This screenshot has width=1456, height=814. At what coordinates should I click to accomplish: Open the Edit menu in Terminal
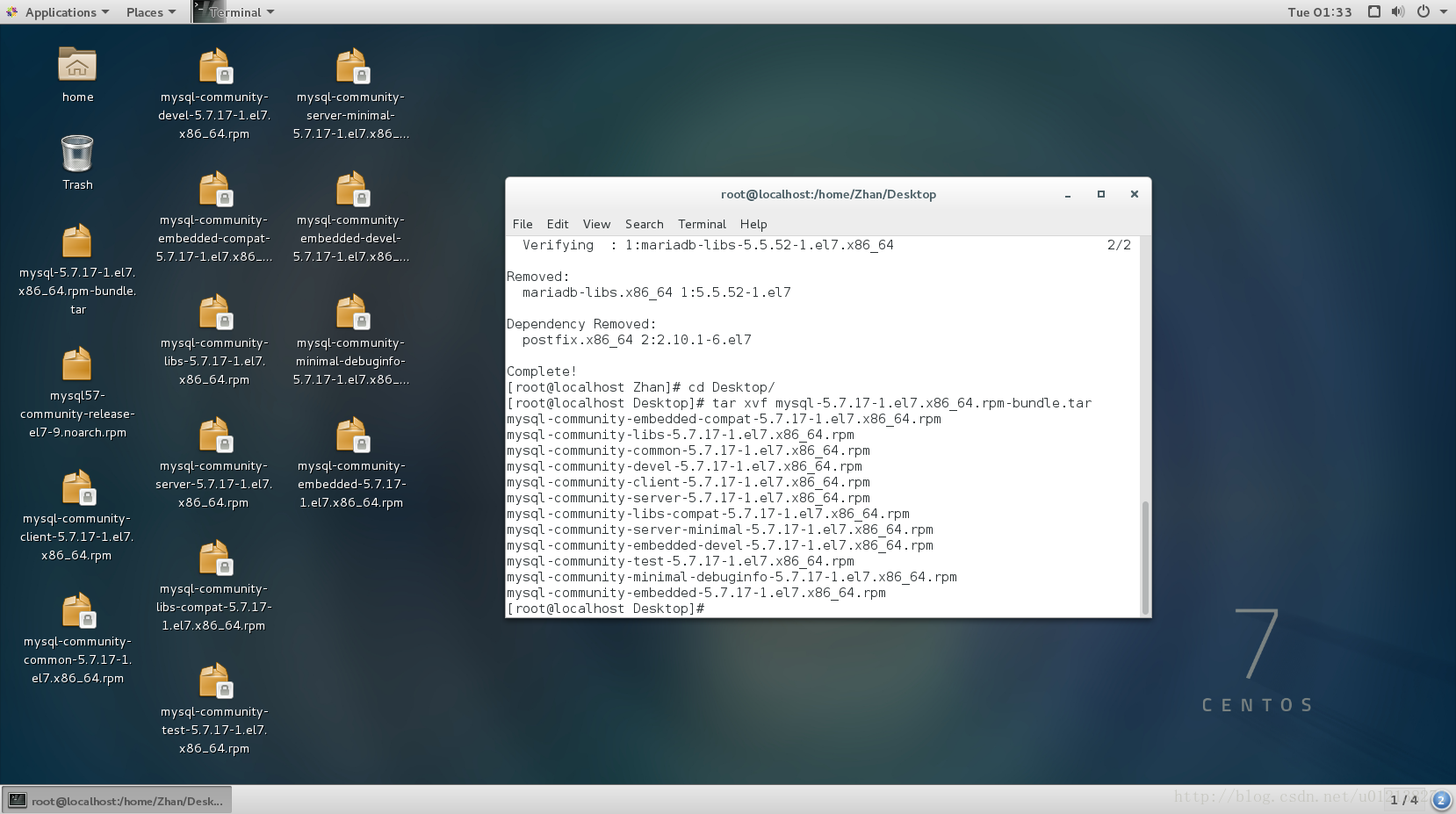[x=557, y=224]
